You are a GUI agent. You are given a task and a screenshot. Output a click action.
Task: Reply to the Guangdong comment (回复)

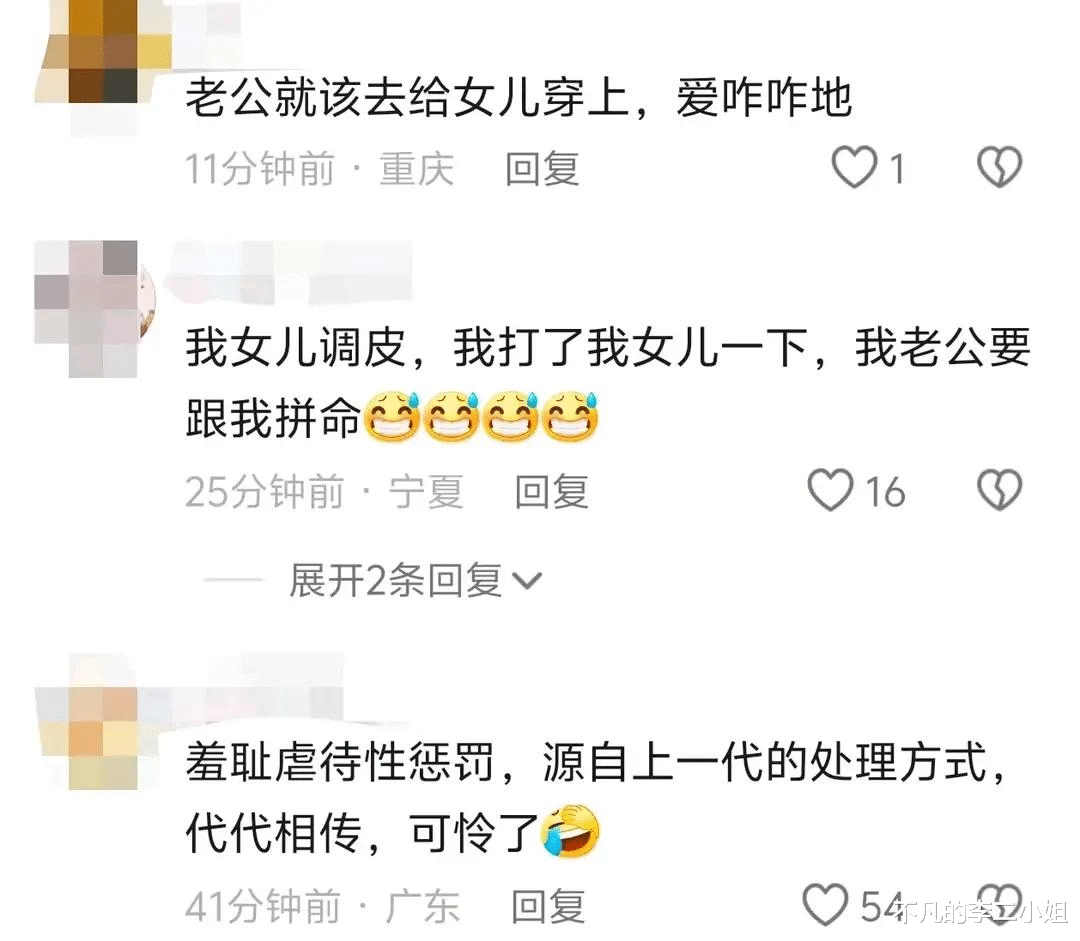coord(548,906)
